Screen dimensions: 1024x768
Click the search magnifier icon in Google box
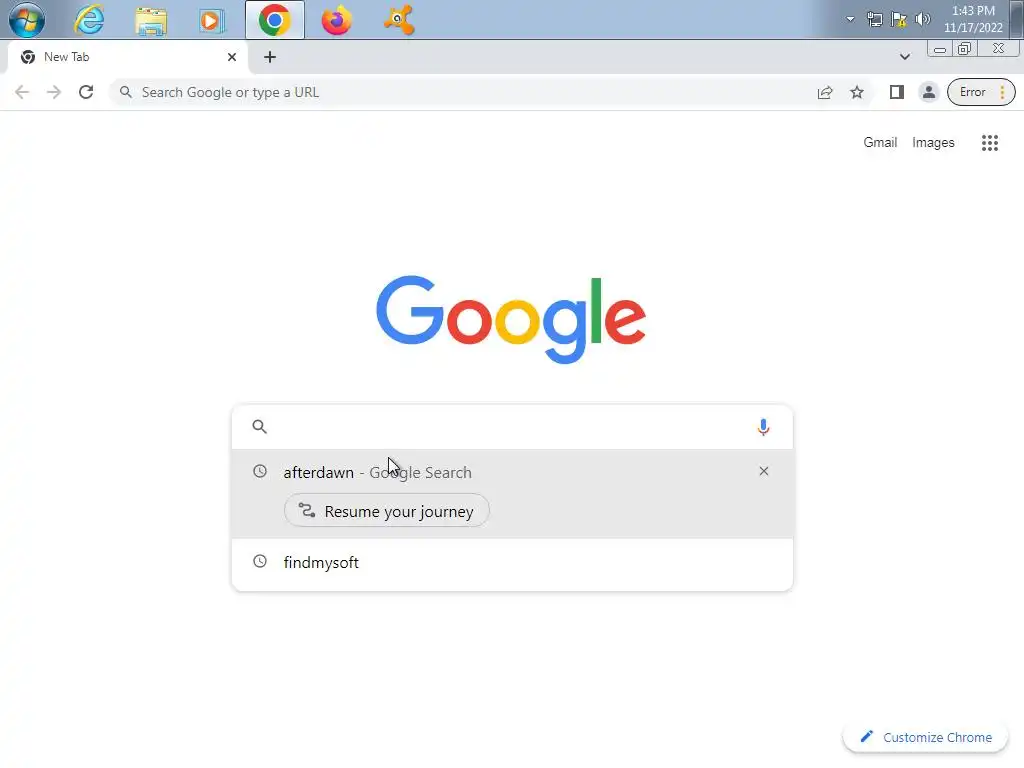259,426
